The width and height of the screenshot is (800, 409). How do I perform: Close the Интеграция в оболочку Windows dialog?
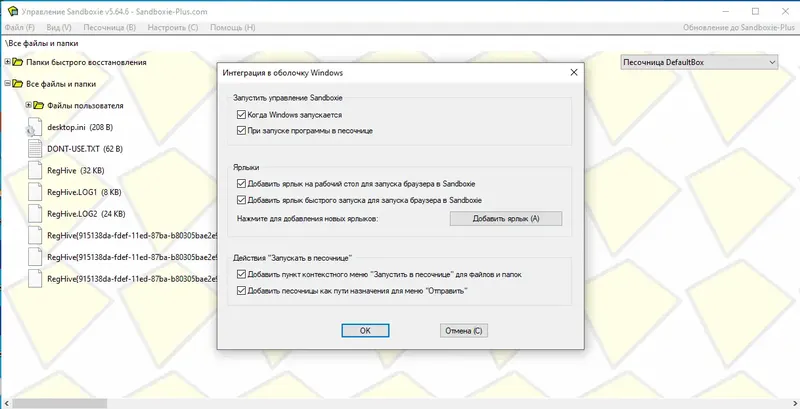tap(573, 72)
